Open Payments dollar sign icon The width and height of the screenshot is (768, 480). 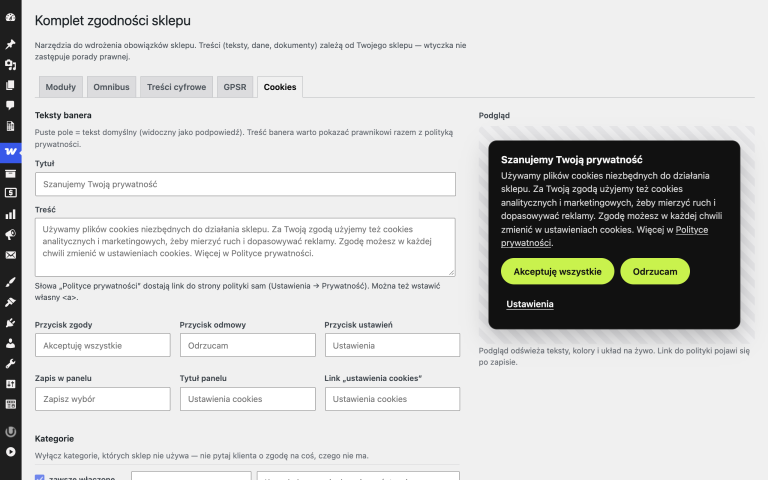[10, 193]
